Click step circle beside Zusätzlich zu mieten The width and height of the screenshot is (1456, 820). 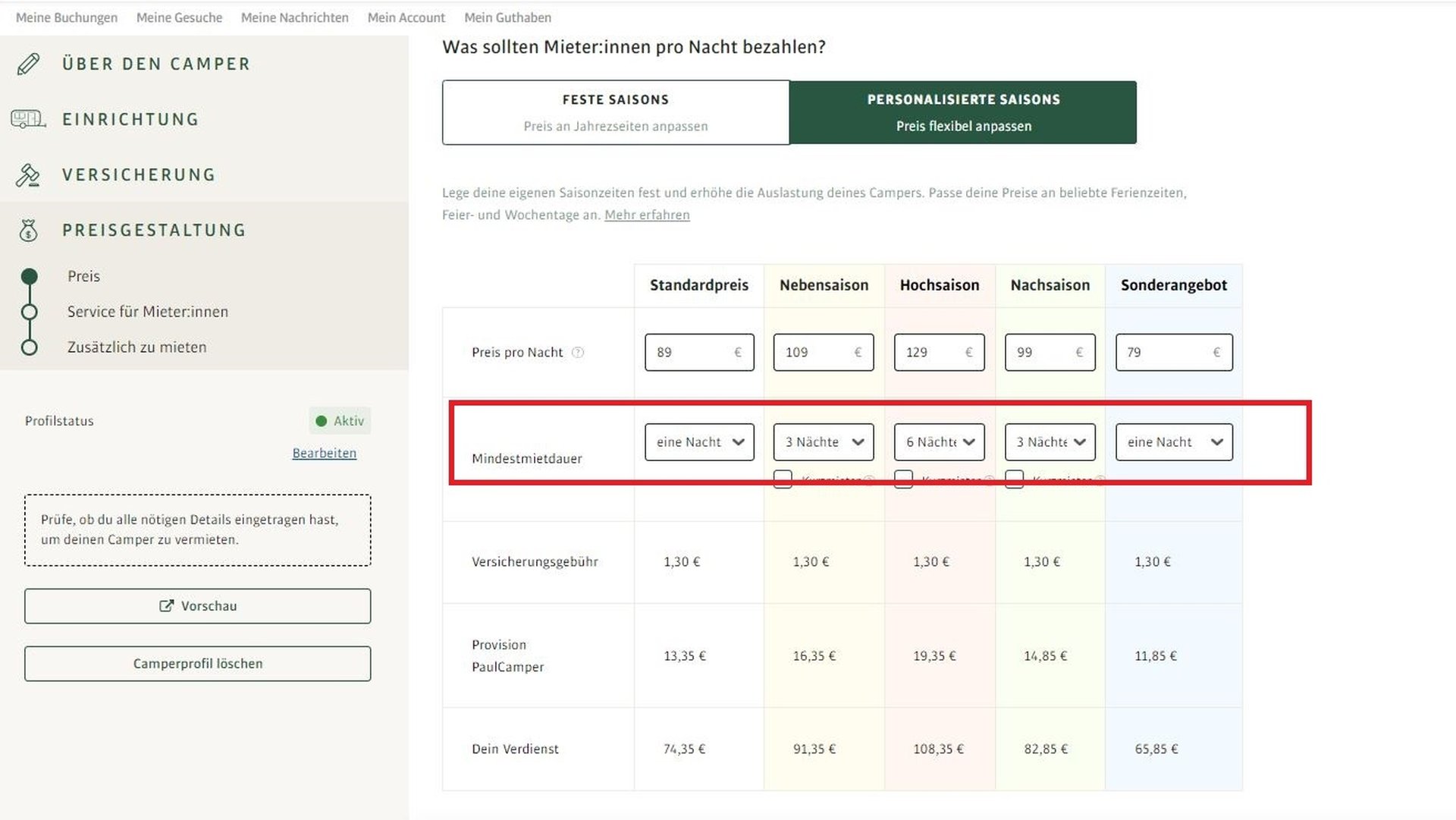tap(29, 347)
